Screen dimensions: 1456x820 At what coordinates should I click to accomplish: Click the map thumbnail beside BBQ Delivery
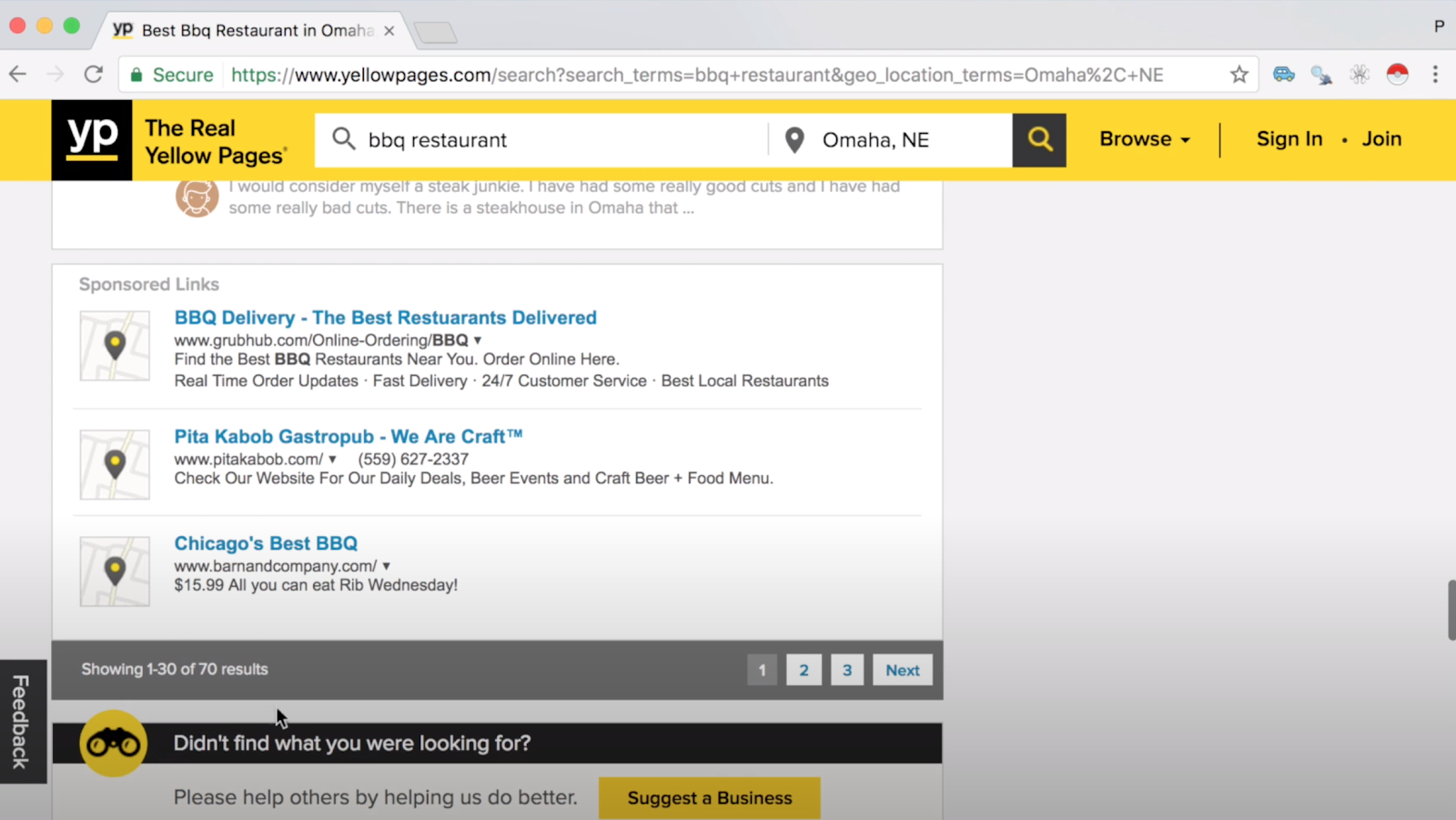point(115,346)
